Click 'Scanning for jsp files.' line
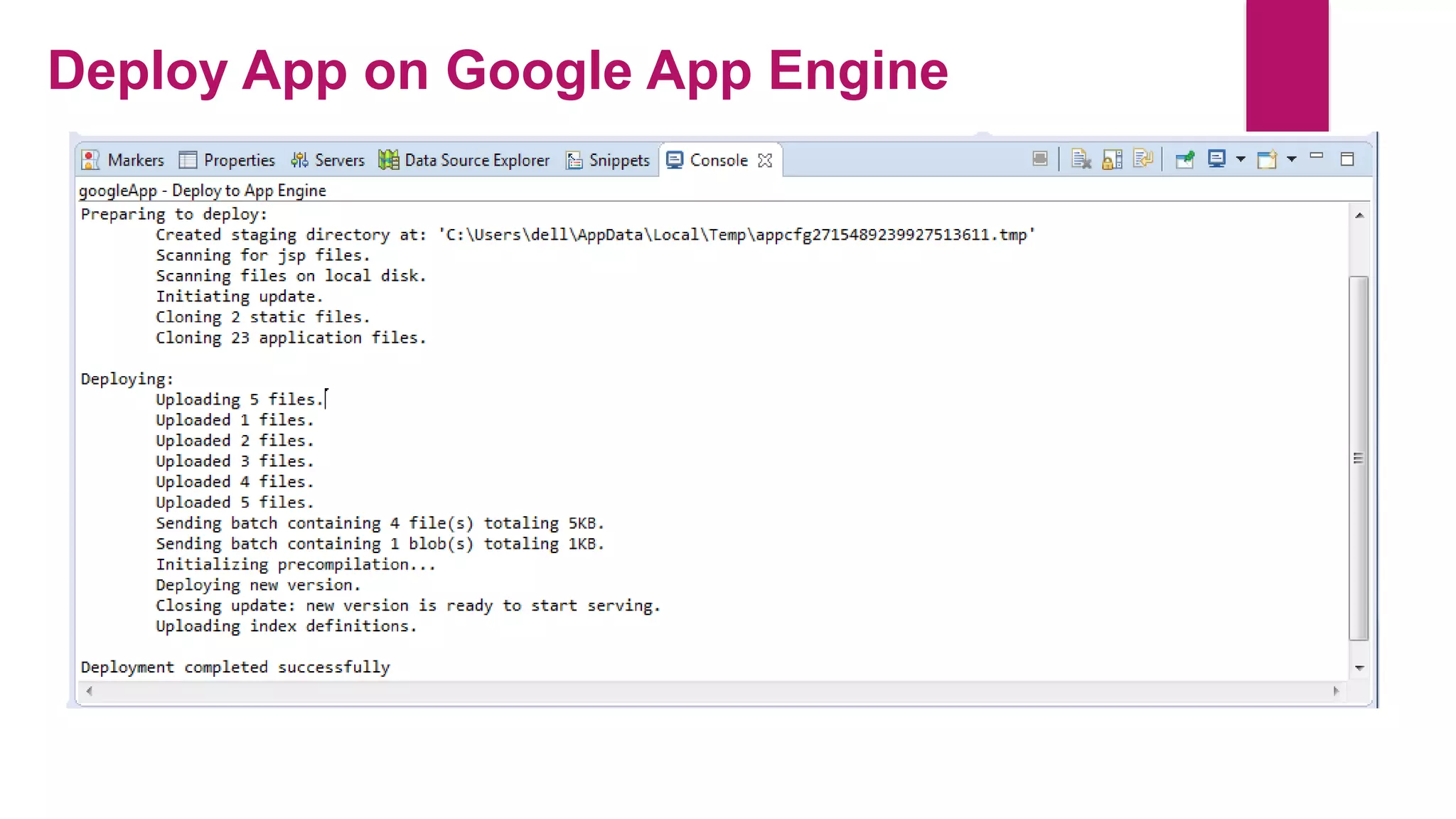Image resolution: width=1456 pixels, height=819 pixels. [263, 255]
